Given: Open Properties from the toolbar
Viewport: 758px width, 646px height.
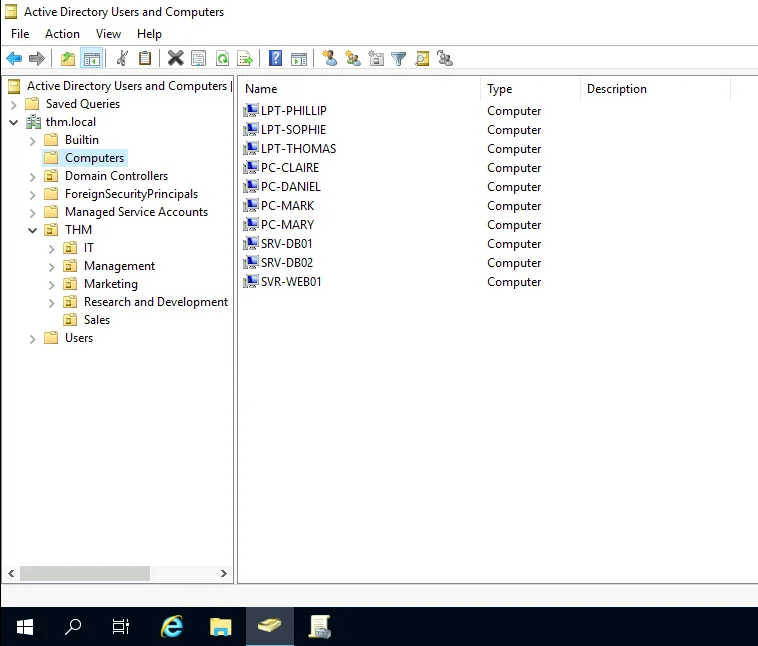Looking at the screenshot, I should 199,59.
